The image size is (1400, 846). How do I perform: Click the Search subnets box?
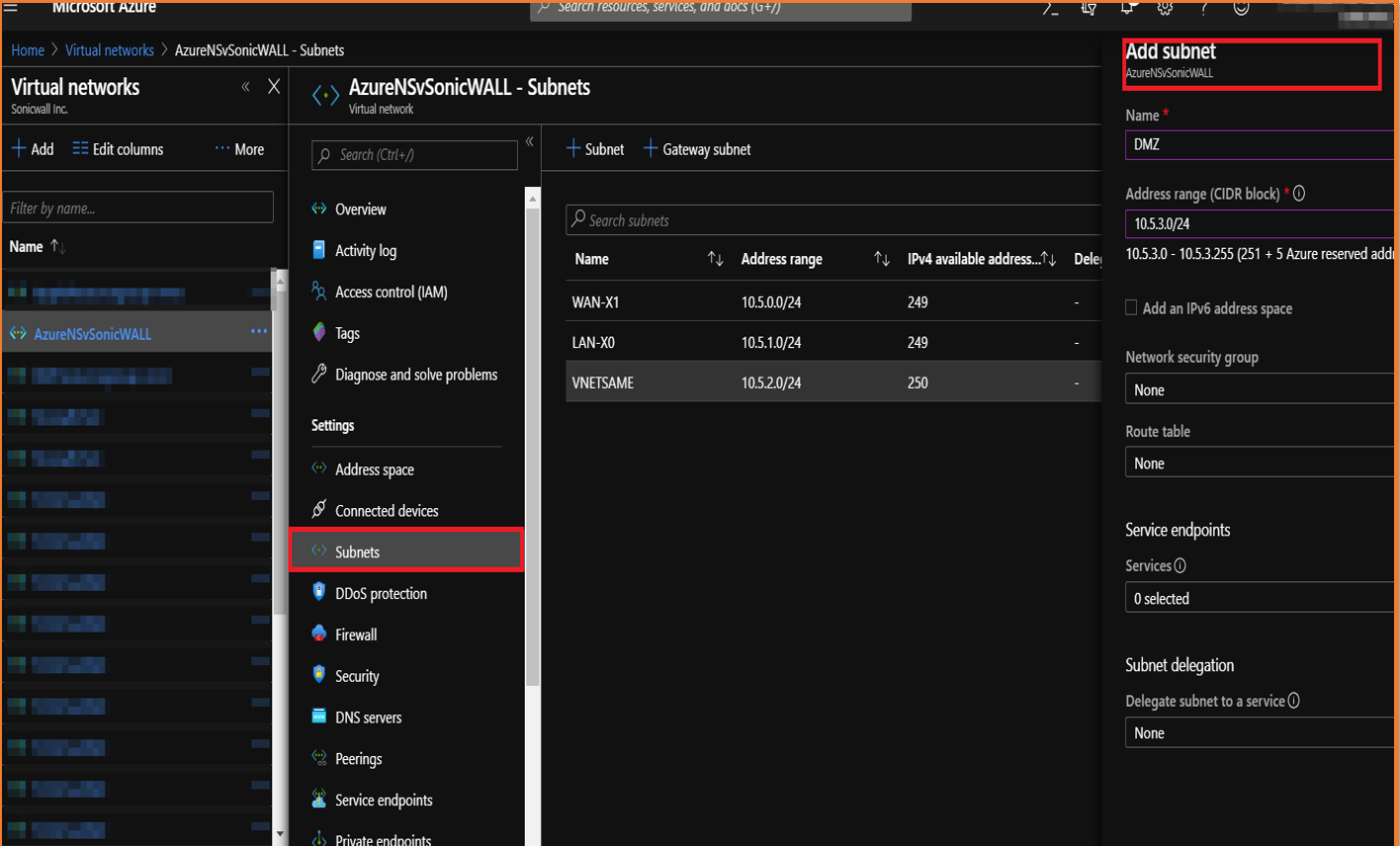point(833,219)
